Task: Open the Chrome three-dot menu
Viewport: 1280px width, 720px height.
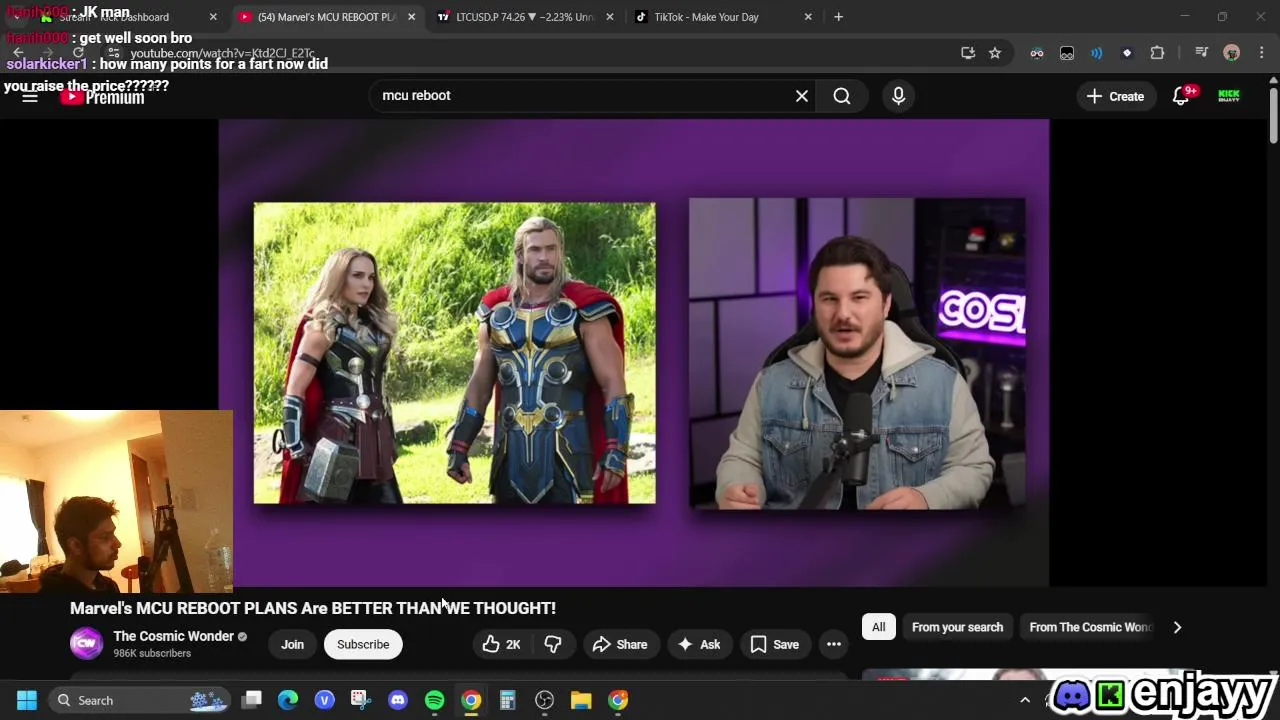Action: pos(1261,53)
